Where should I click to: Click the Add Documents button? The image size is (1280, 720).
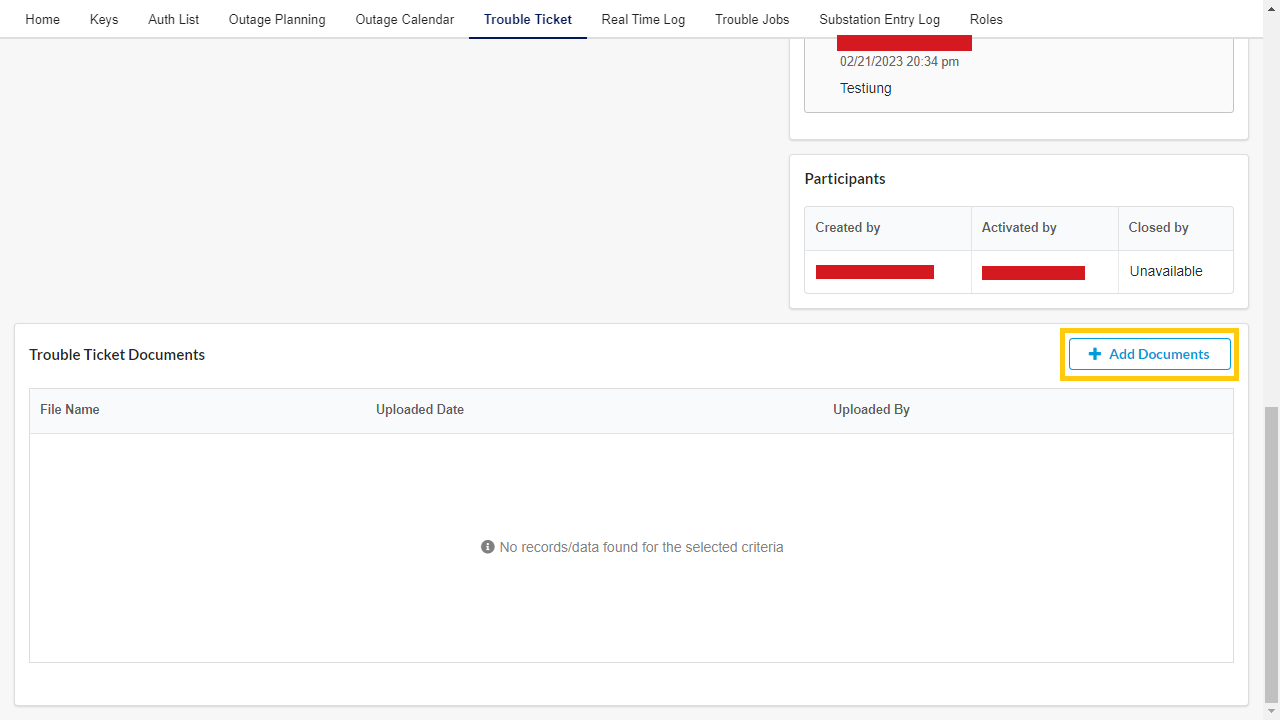tap(1149, 354)
